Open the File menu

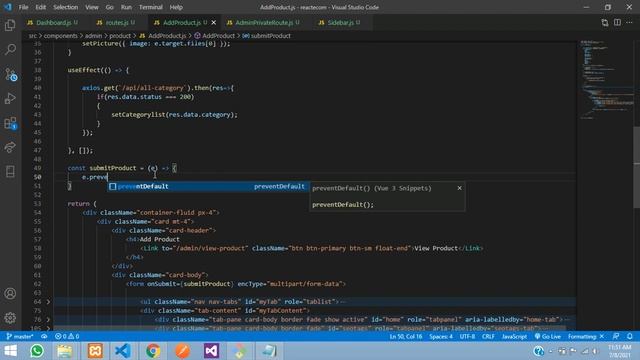point(23,7)
